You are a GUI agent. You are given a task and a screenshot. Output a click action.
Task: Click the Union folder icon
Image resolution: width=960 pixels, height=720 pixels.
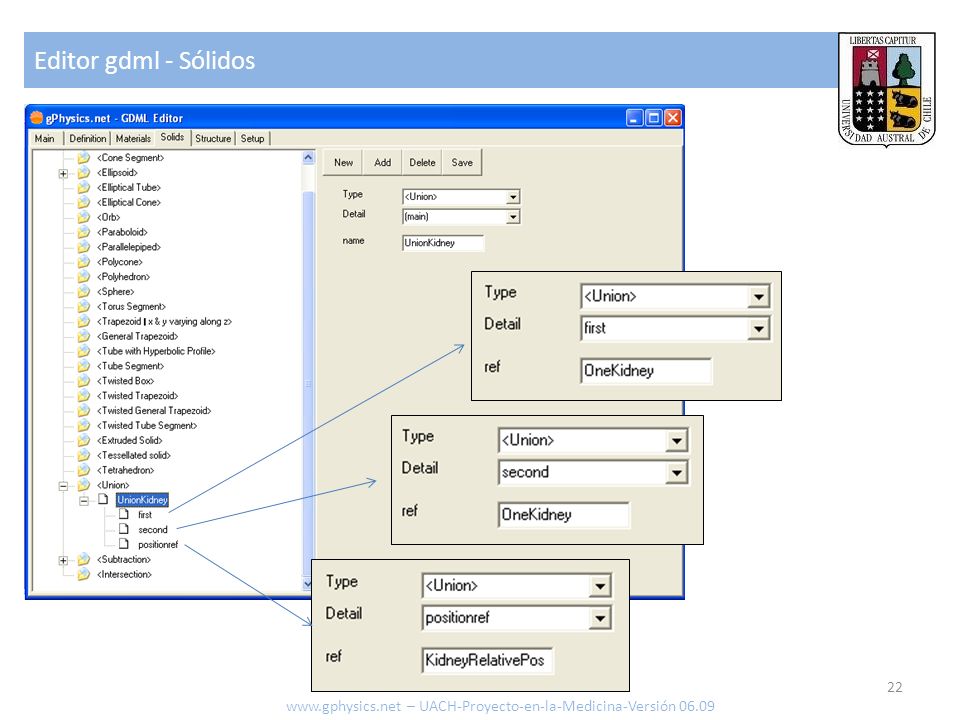coord(84,485)
